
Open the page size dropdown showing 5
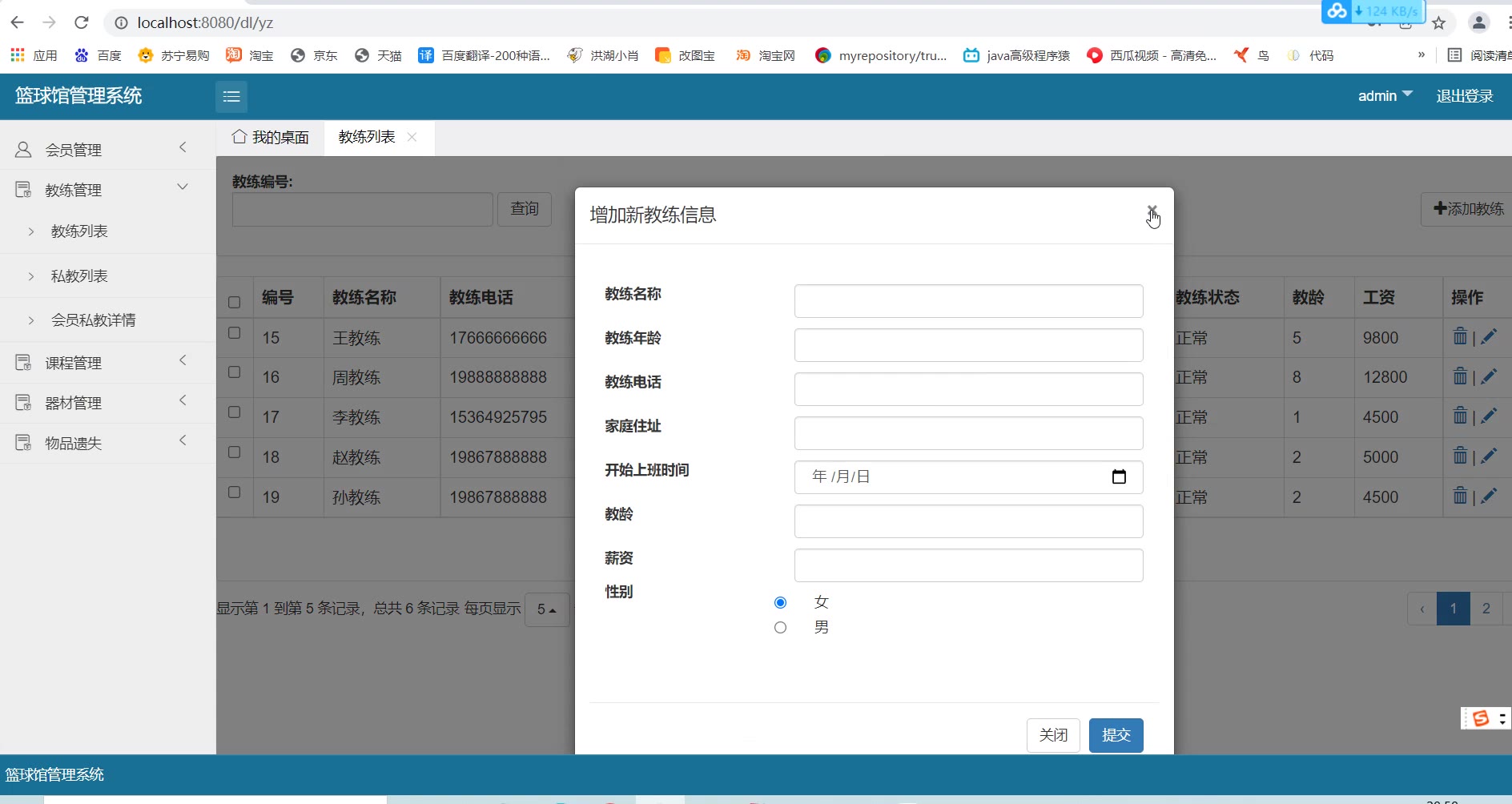[x=547, y=609]
